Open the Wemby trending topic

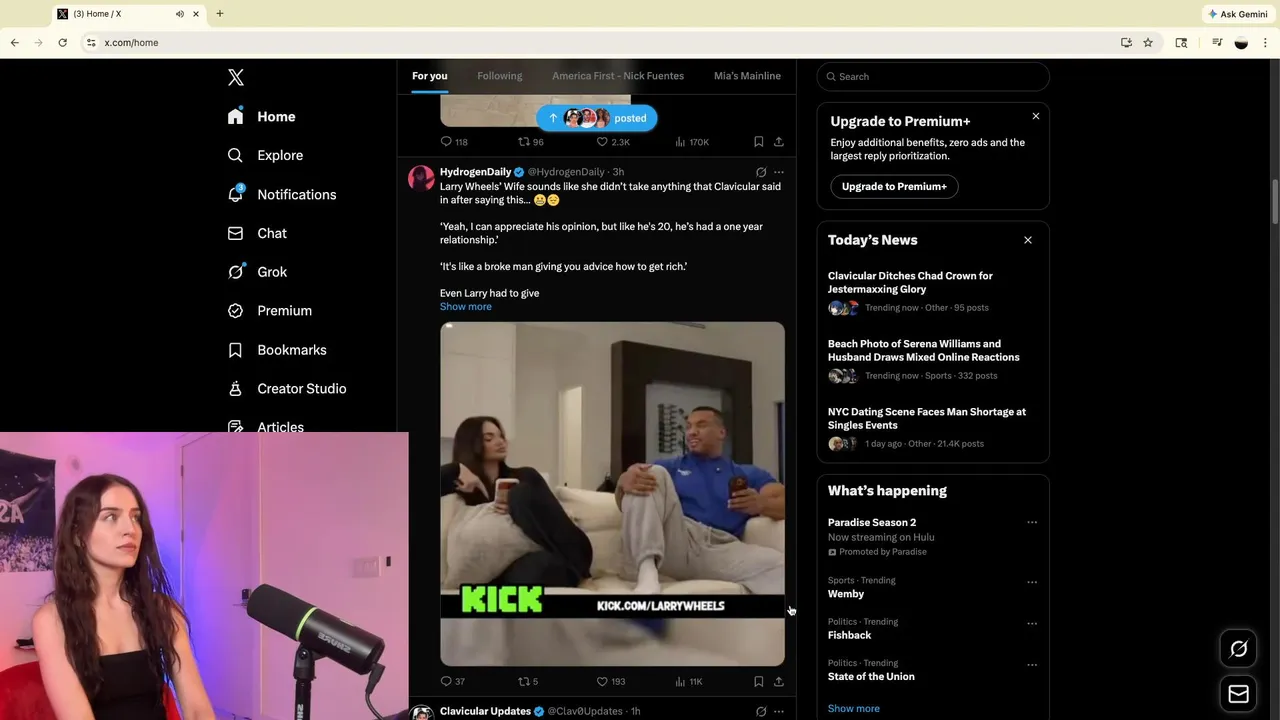[846, 594]
